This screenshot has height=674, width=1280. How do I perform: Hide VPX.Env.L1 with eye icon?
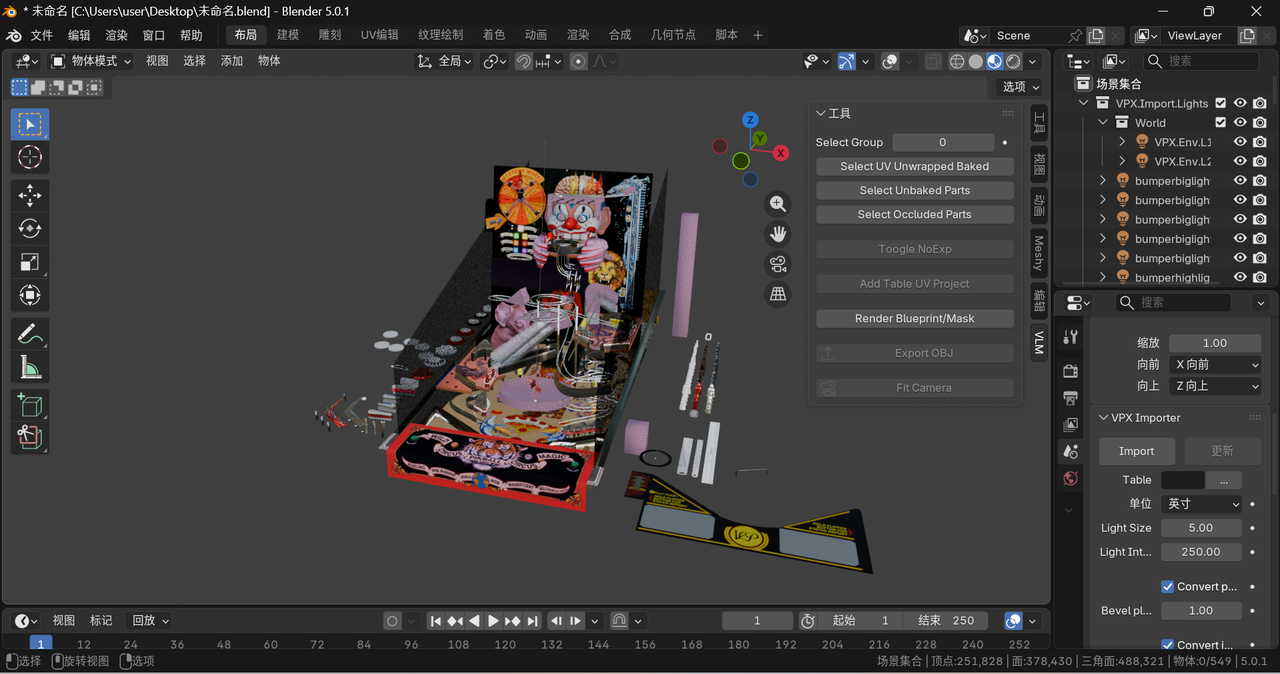point(1240,142)
